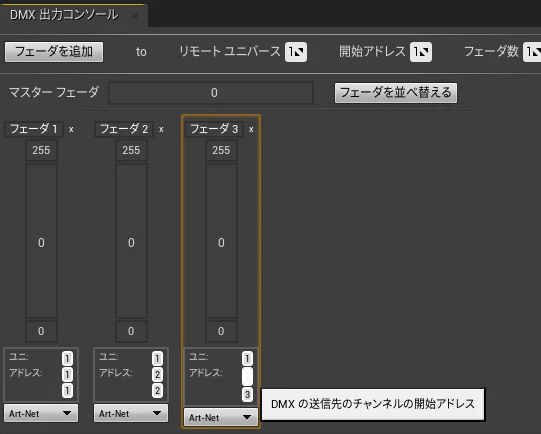Click the フェーダ数 value box
Screen dimensions: 541x434
coord(532,52)
